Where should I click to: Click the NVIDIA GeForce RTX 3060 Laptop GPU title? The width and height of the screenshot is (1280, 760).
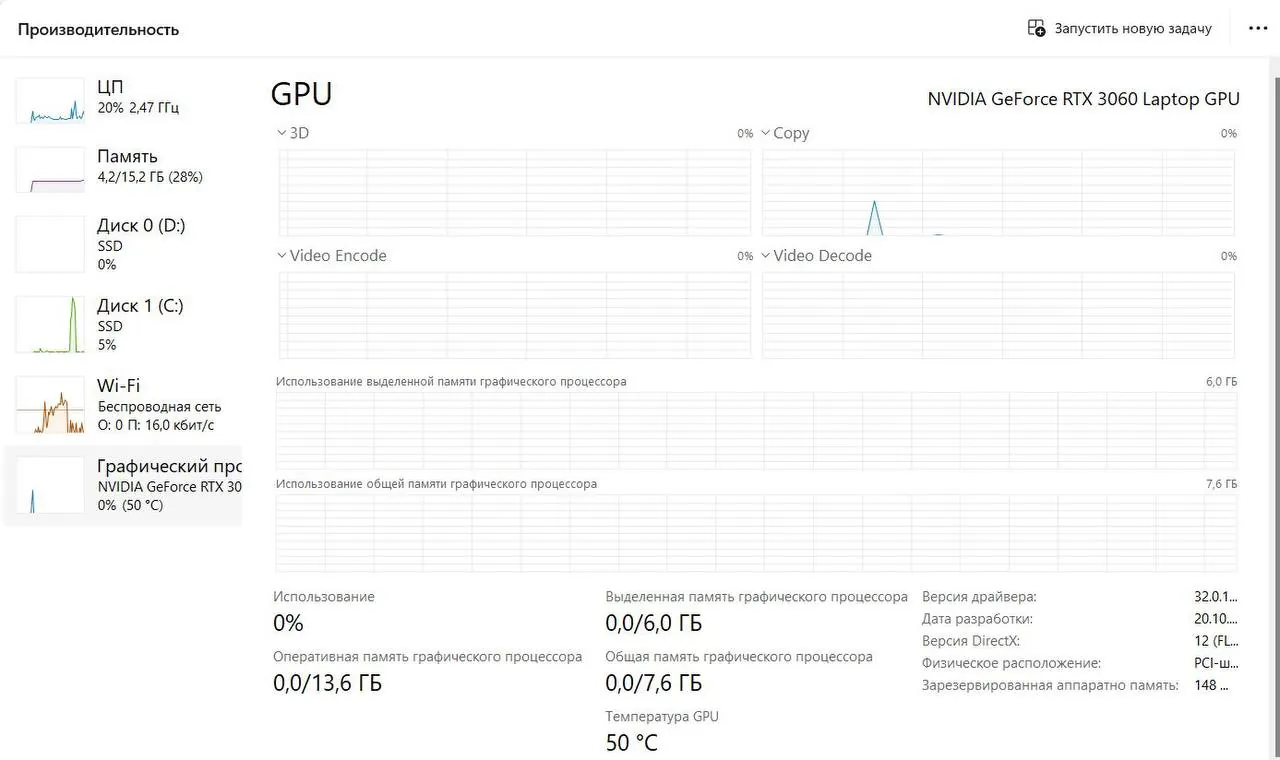click(1083, 99)
